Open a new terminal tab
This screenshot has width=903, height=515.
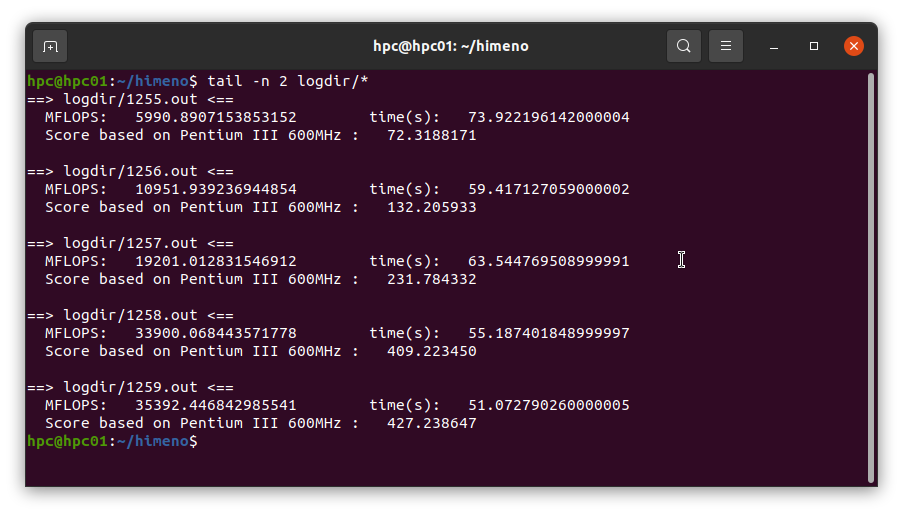tap(50, 46)
